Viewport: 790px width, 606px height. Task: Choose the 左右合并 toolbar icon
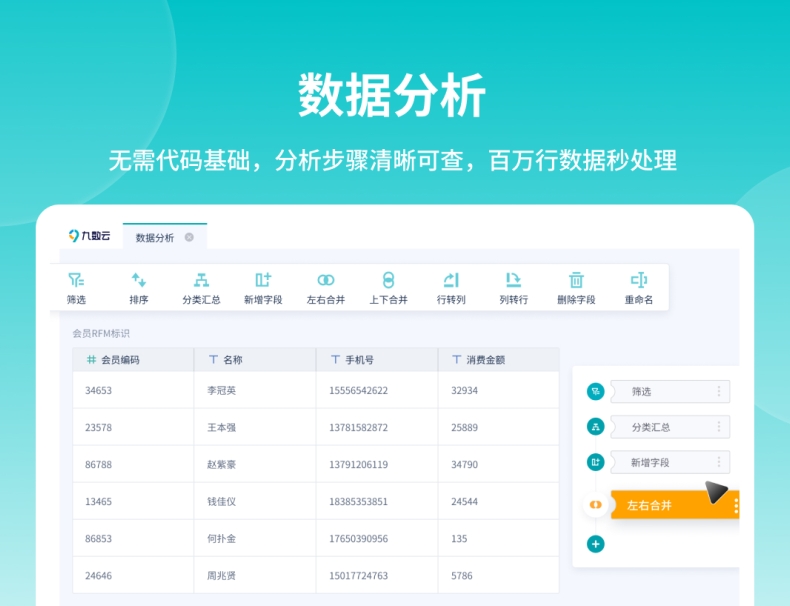click(x=325, y=280)
